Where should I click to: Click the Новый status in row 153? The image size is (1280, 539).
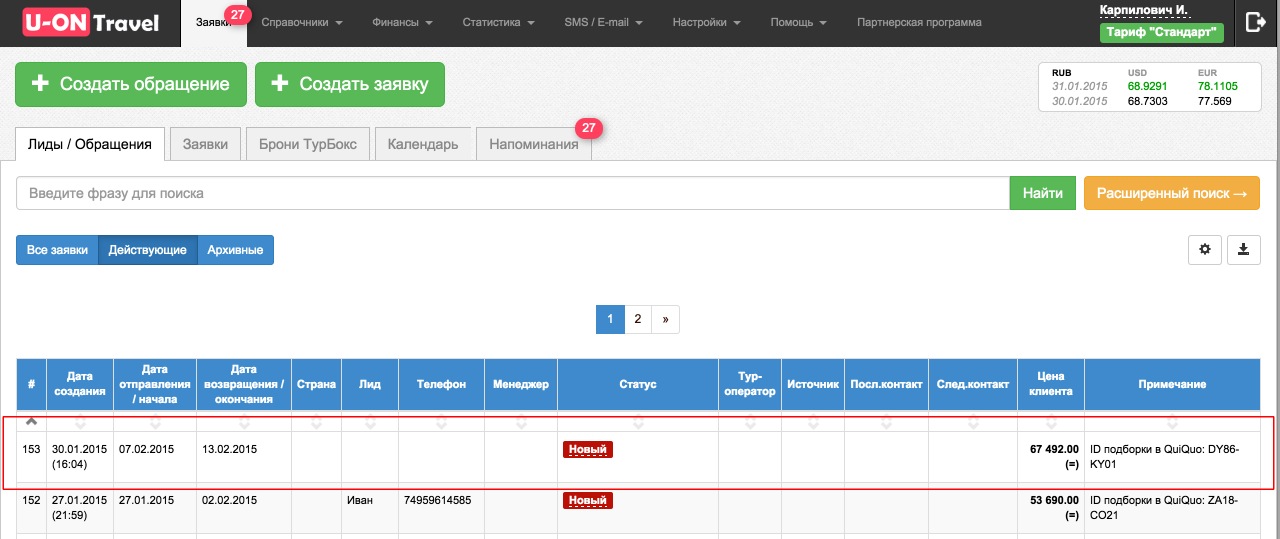click(x=588, y=450)
